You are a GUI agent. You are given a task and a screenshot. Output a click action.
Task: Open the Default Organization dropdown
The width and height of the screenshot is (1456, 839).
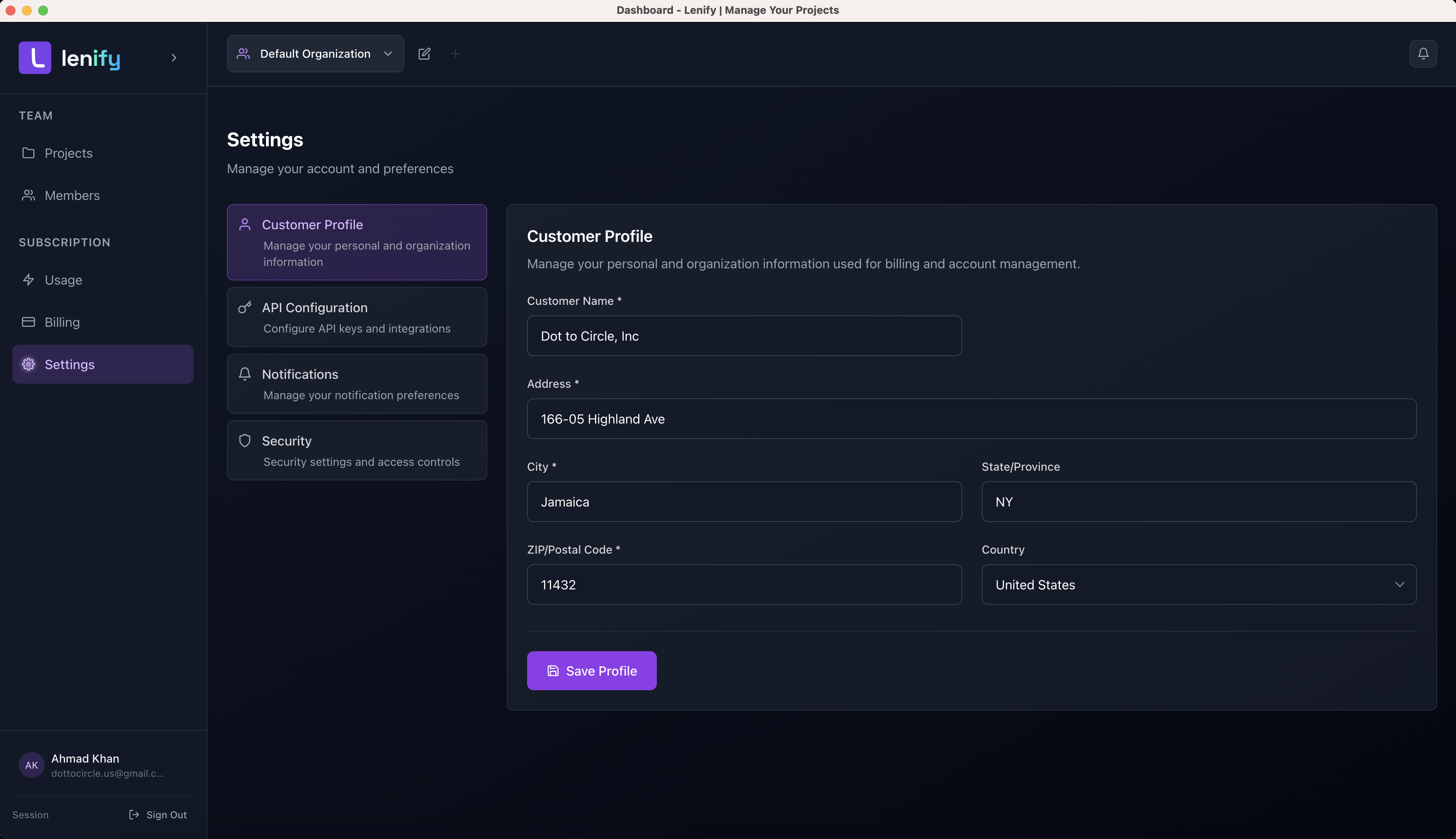315,53
